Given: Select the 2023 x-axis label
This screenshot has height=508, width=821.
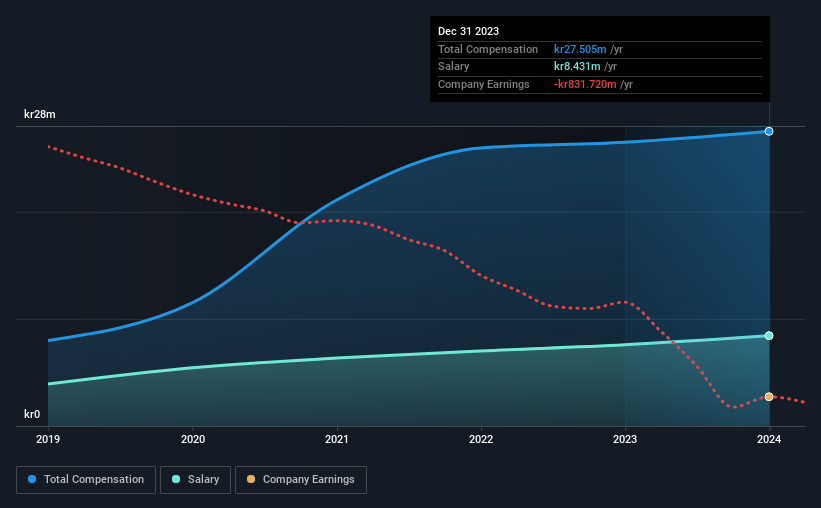Looking at the screenshot, I should (625, 439).
